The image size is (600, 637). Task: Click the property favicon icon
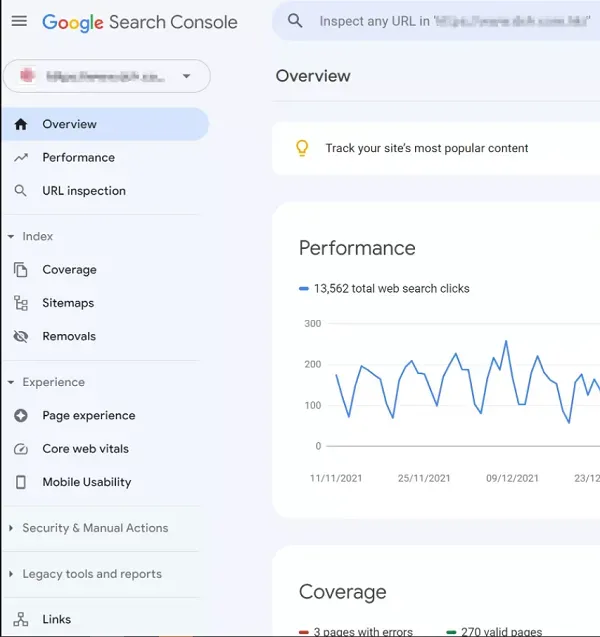[x=28, y=76]
